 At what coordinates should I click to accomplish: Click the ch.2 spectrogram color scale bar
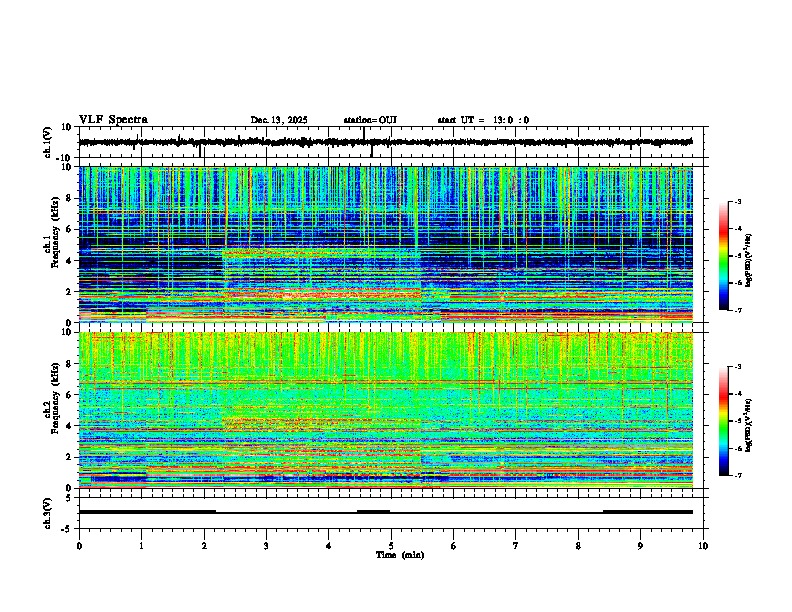coord(724,421)
